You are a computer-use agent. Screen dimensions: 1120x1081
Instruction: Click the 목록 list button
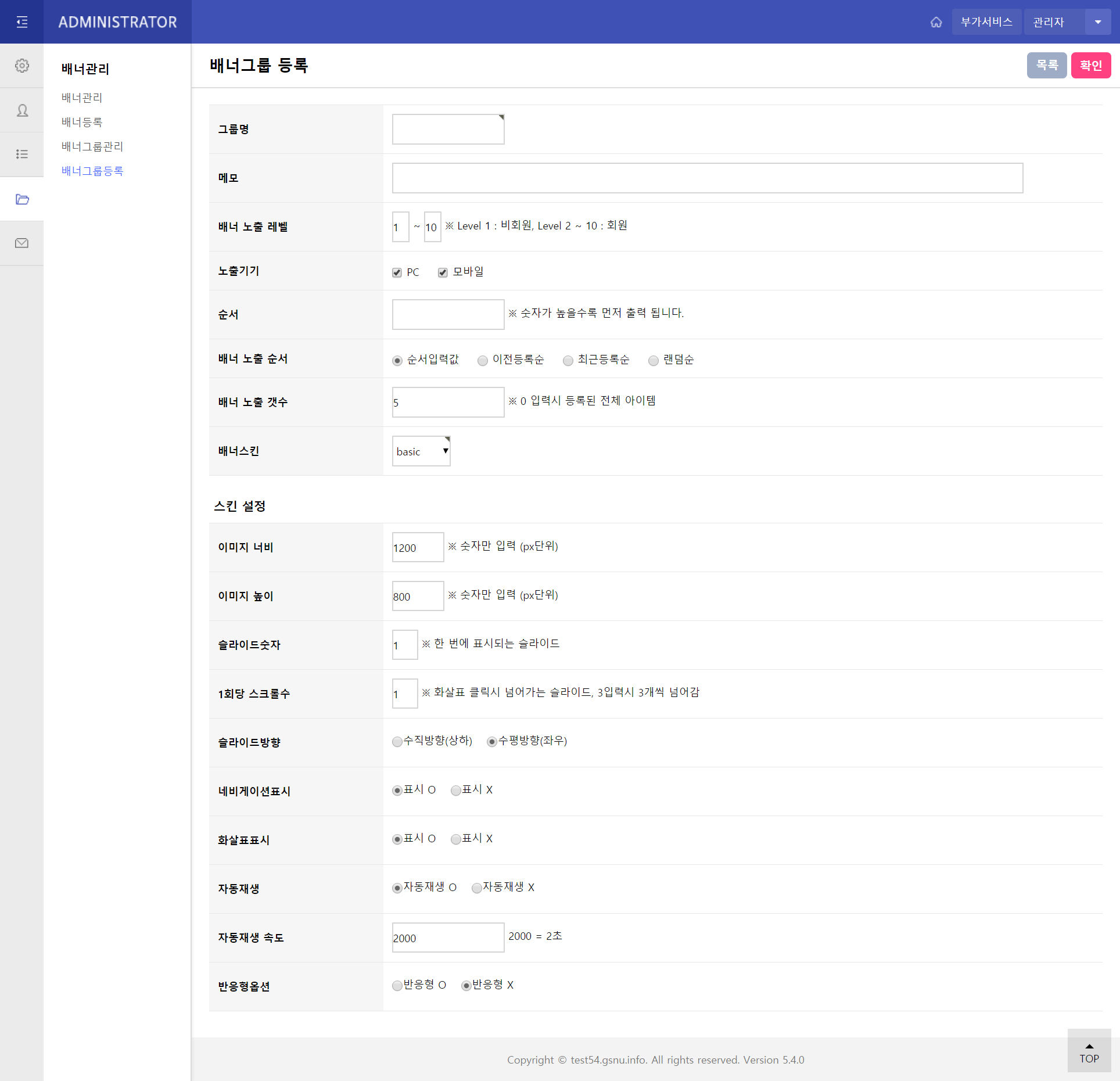point(1046,65)
